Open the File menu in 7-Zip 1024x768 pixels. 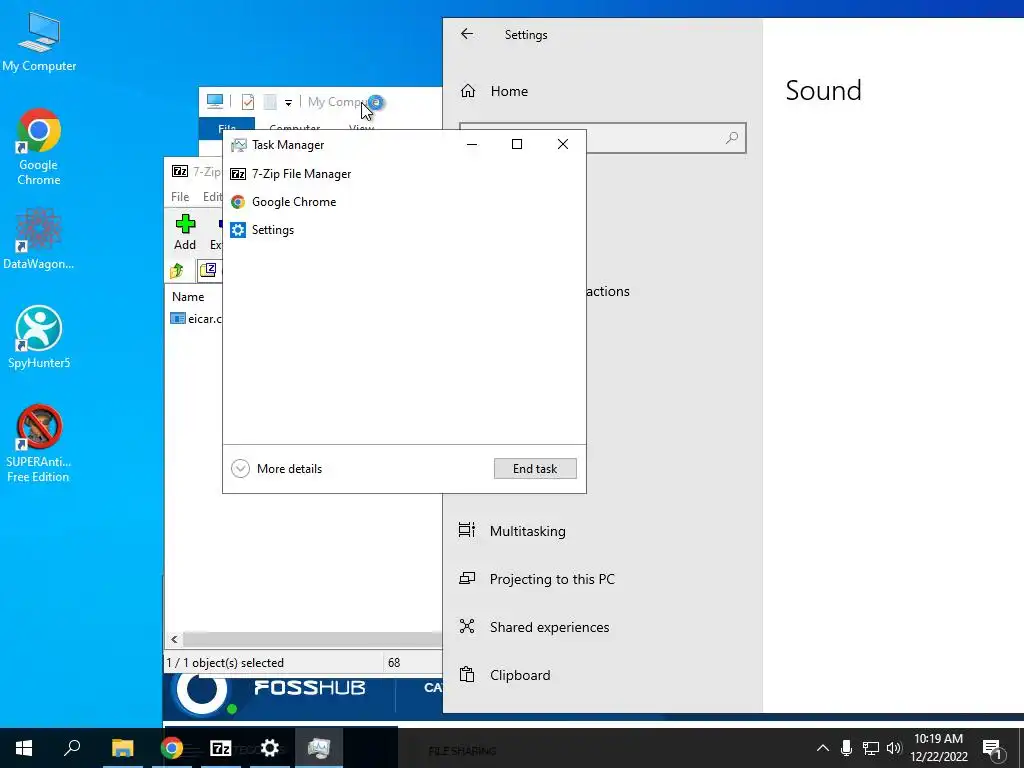point(180,197)
